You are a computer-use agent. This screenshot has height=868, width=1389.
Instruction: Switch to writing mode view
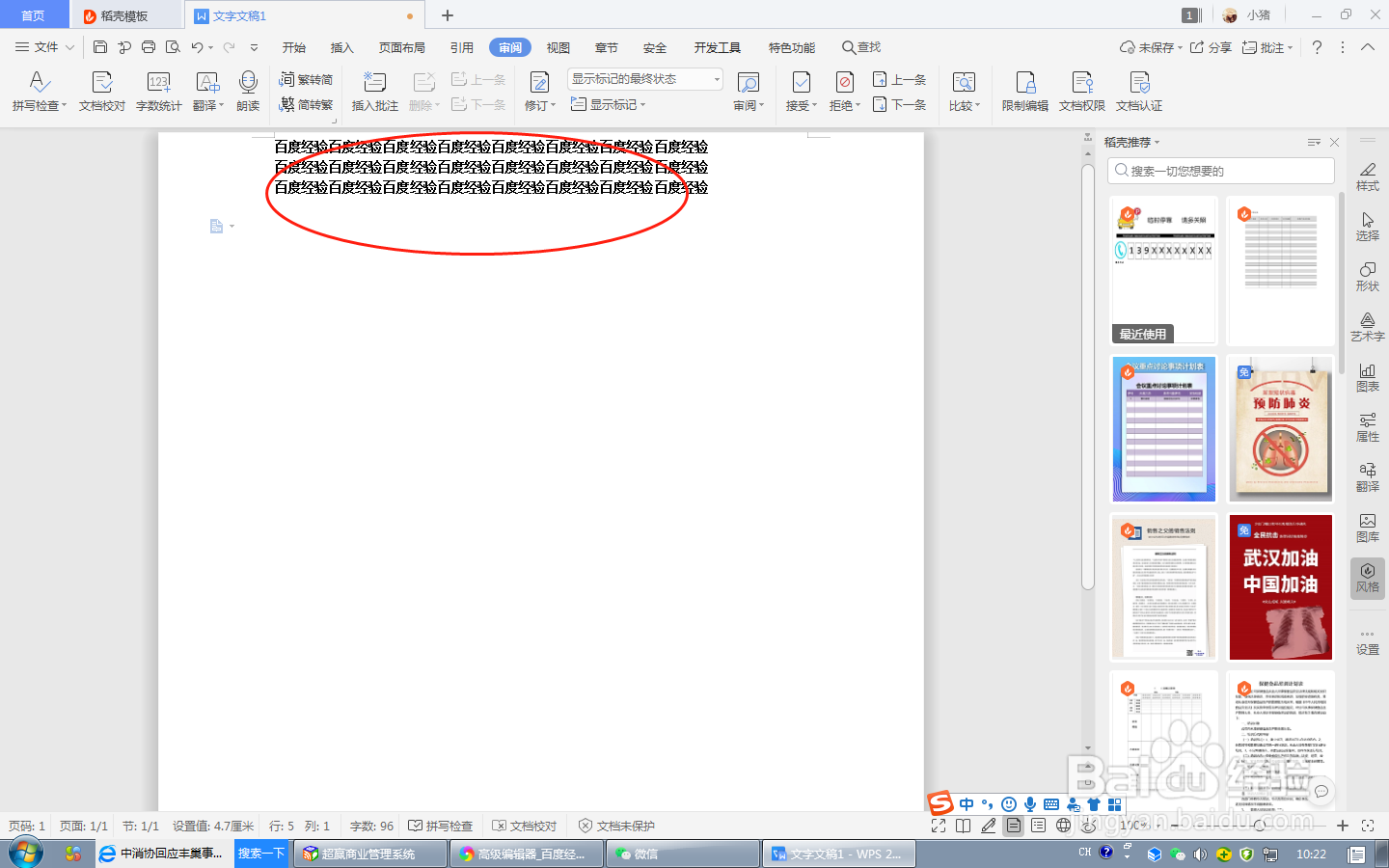(989, 826)
